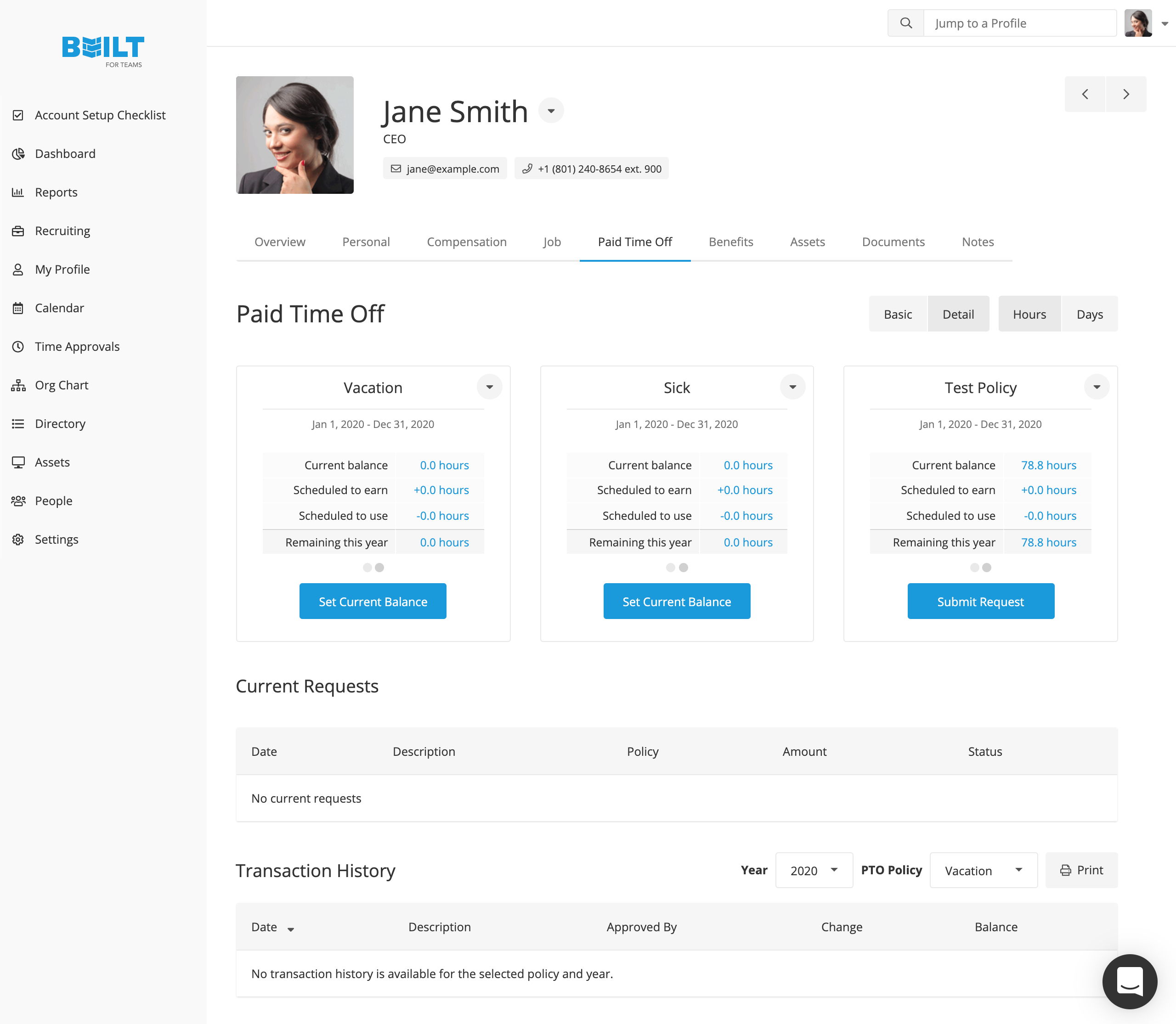Click the search magnifier icon
This screenshot has height=1024, width=1176.
point(905,23)
